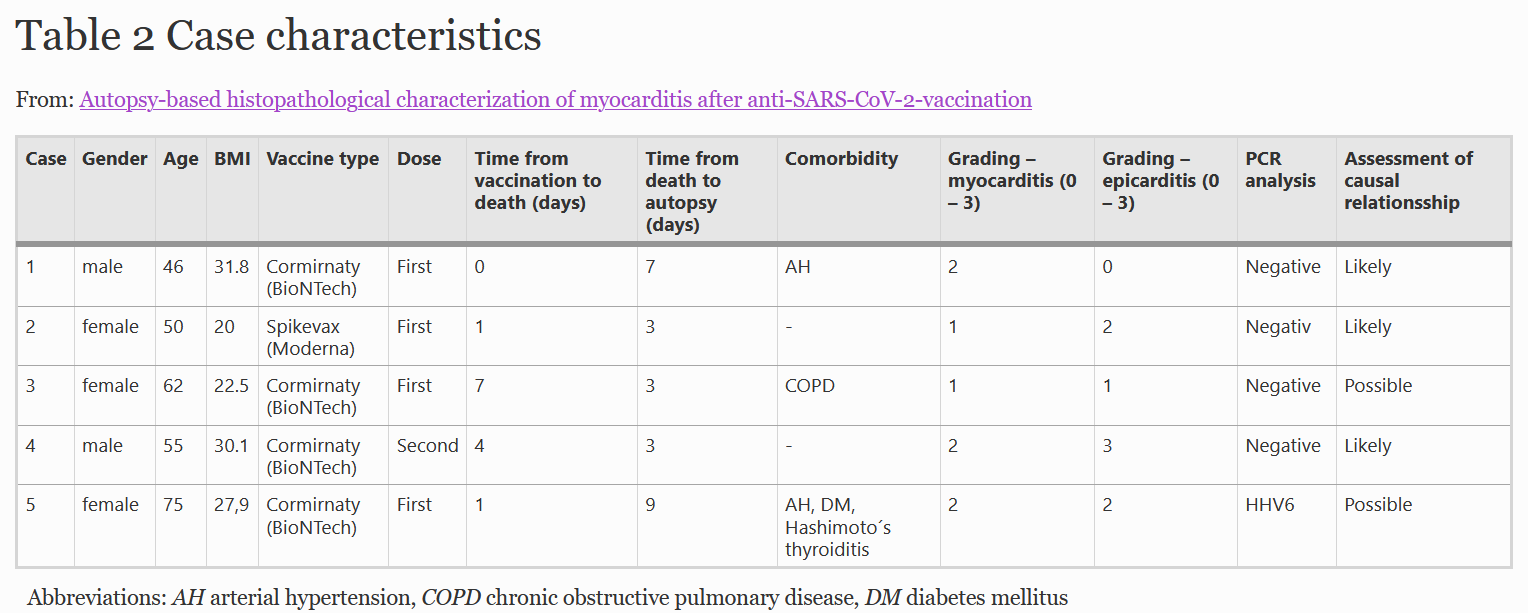The height and width of the screenshot is (613, 1528).
Task: Click the age 75 cell
Action: pyautogui.click(x=173, y=505)
